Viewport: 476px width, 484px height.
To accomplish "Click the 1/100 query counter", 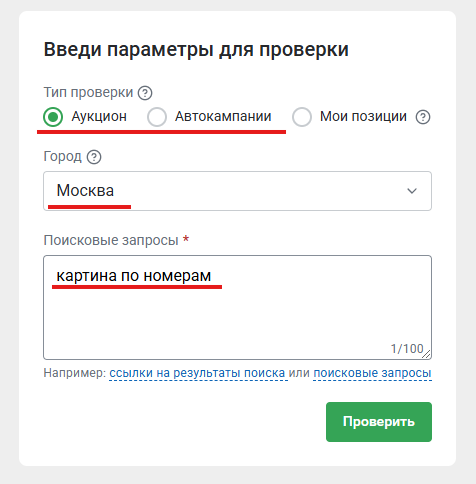I will tap(407, 349).
